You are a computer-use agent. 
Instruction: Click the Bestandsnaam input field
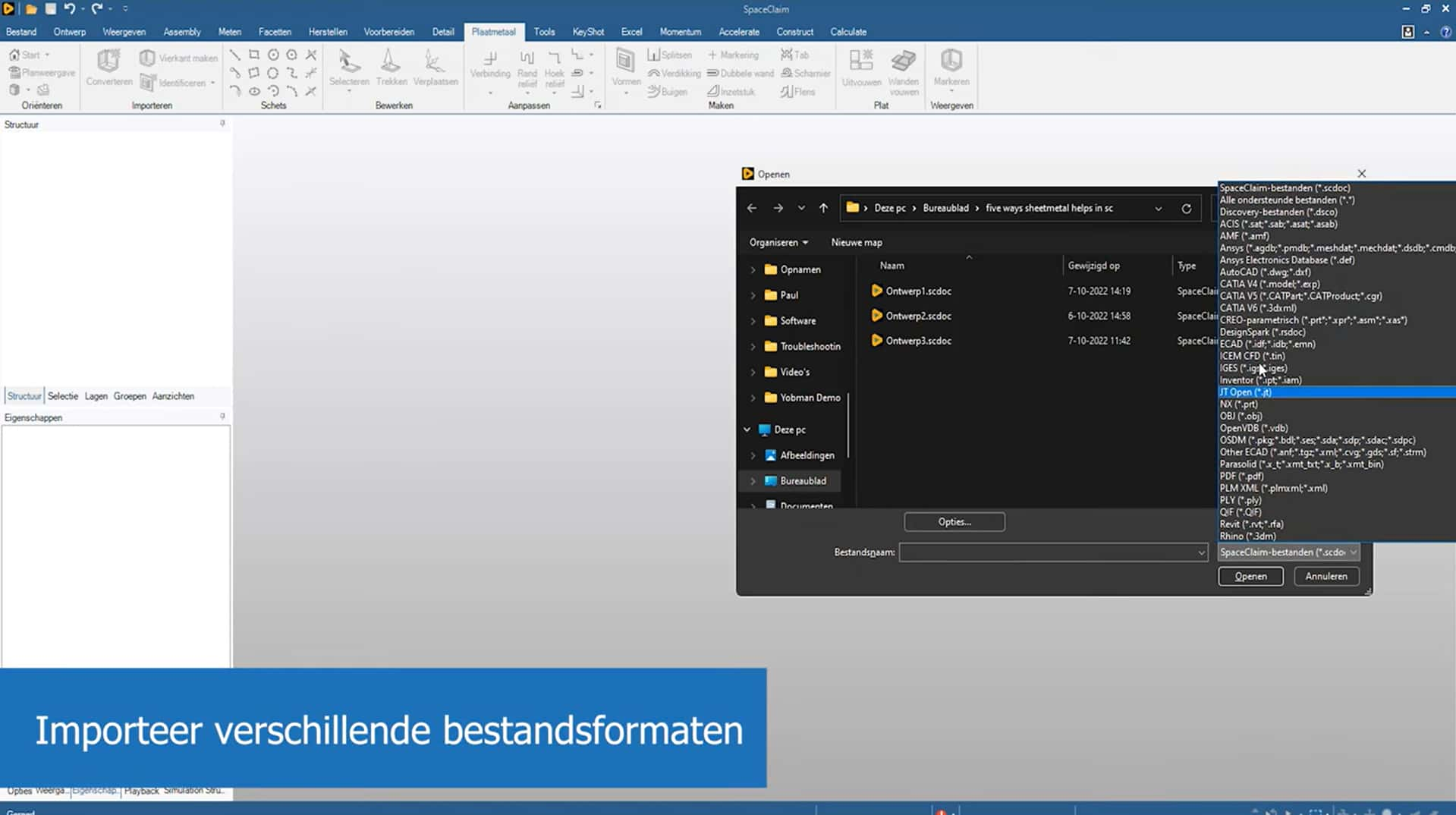click(x=1047, y=552)
